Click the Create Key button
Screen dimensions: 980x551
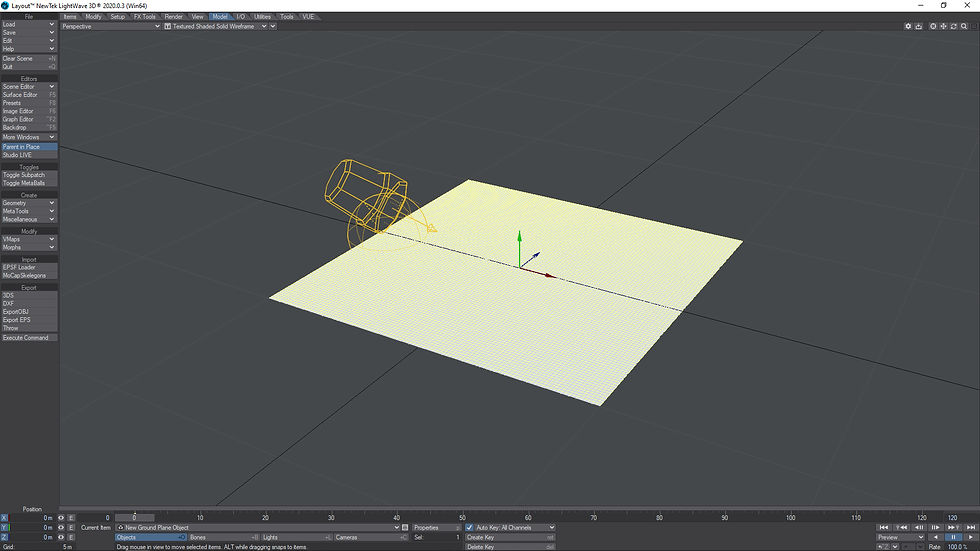click(510, 537)
